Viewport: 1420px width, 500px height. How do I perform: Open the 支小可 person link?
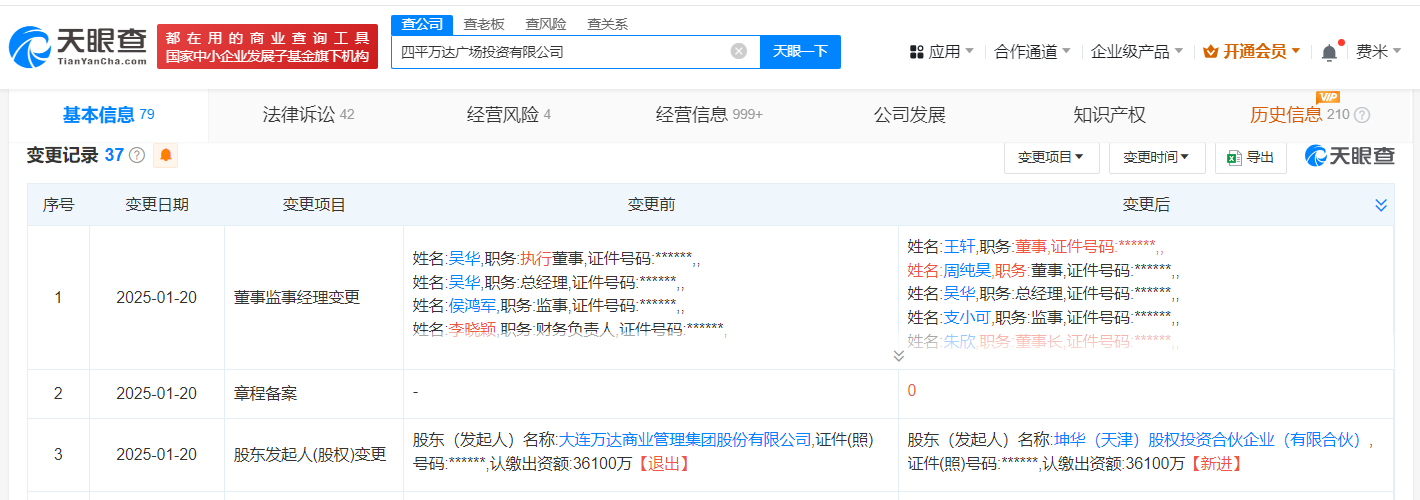pos(967,318)
